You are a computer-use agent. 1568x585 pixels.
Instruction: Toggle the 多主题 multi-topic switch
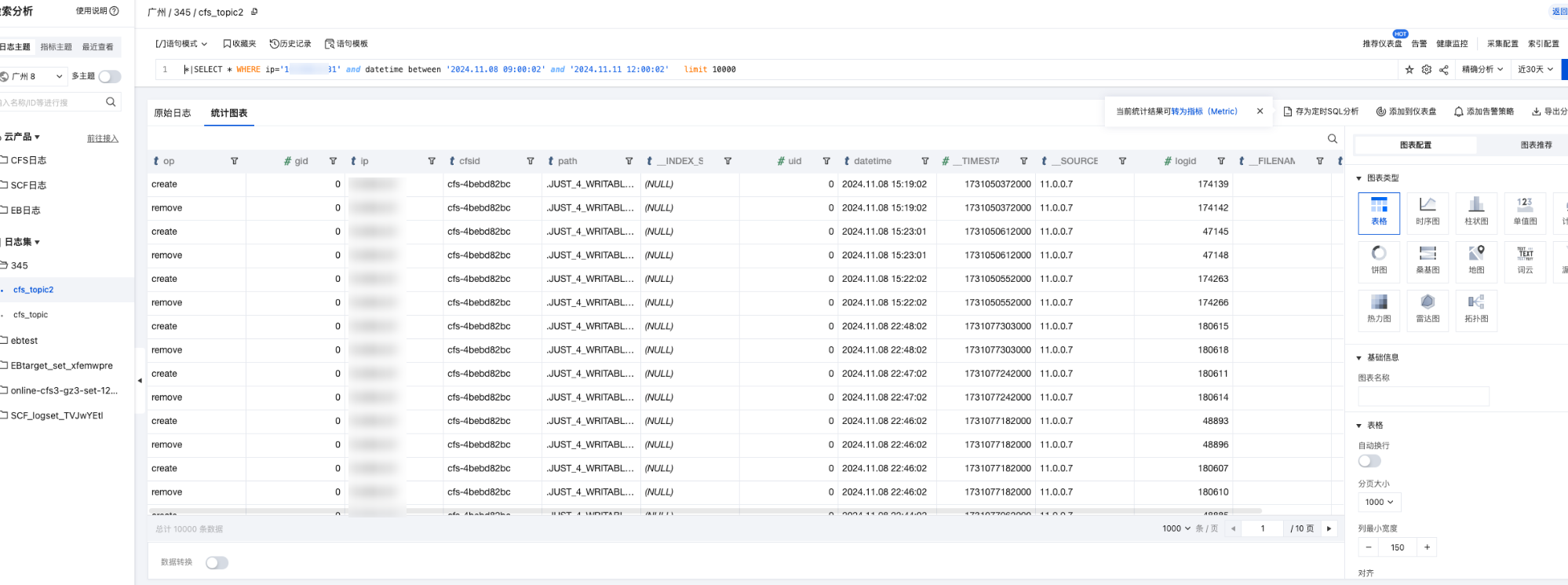(x=110, y=76)
